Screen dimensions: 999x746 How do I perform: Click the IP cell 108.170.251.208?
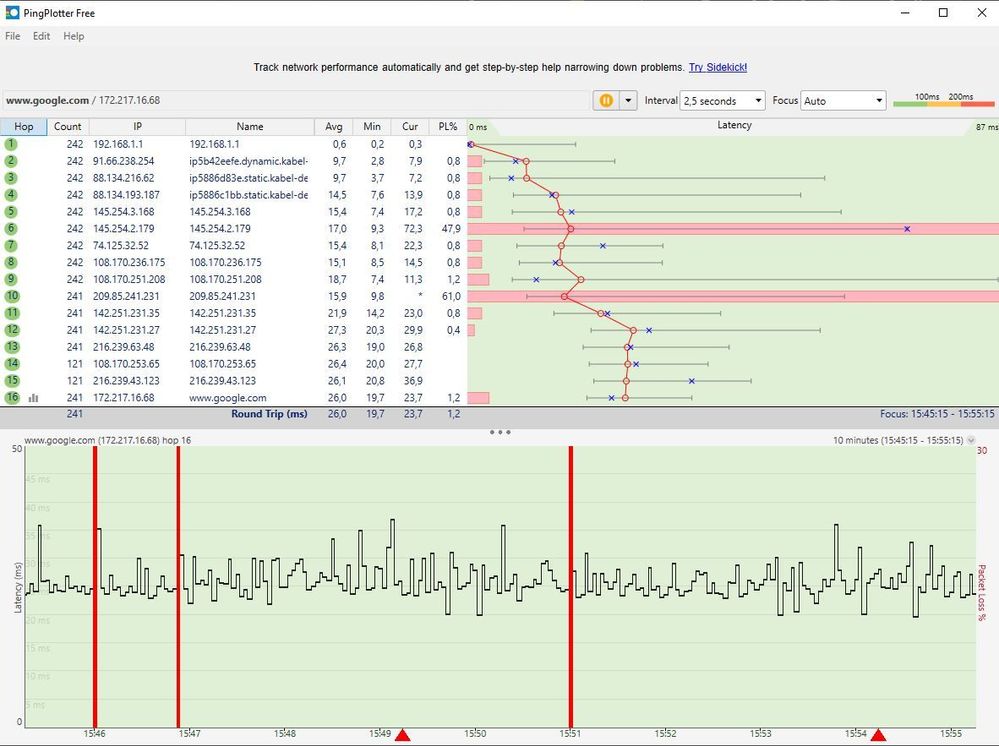click(129, 279)
